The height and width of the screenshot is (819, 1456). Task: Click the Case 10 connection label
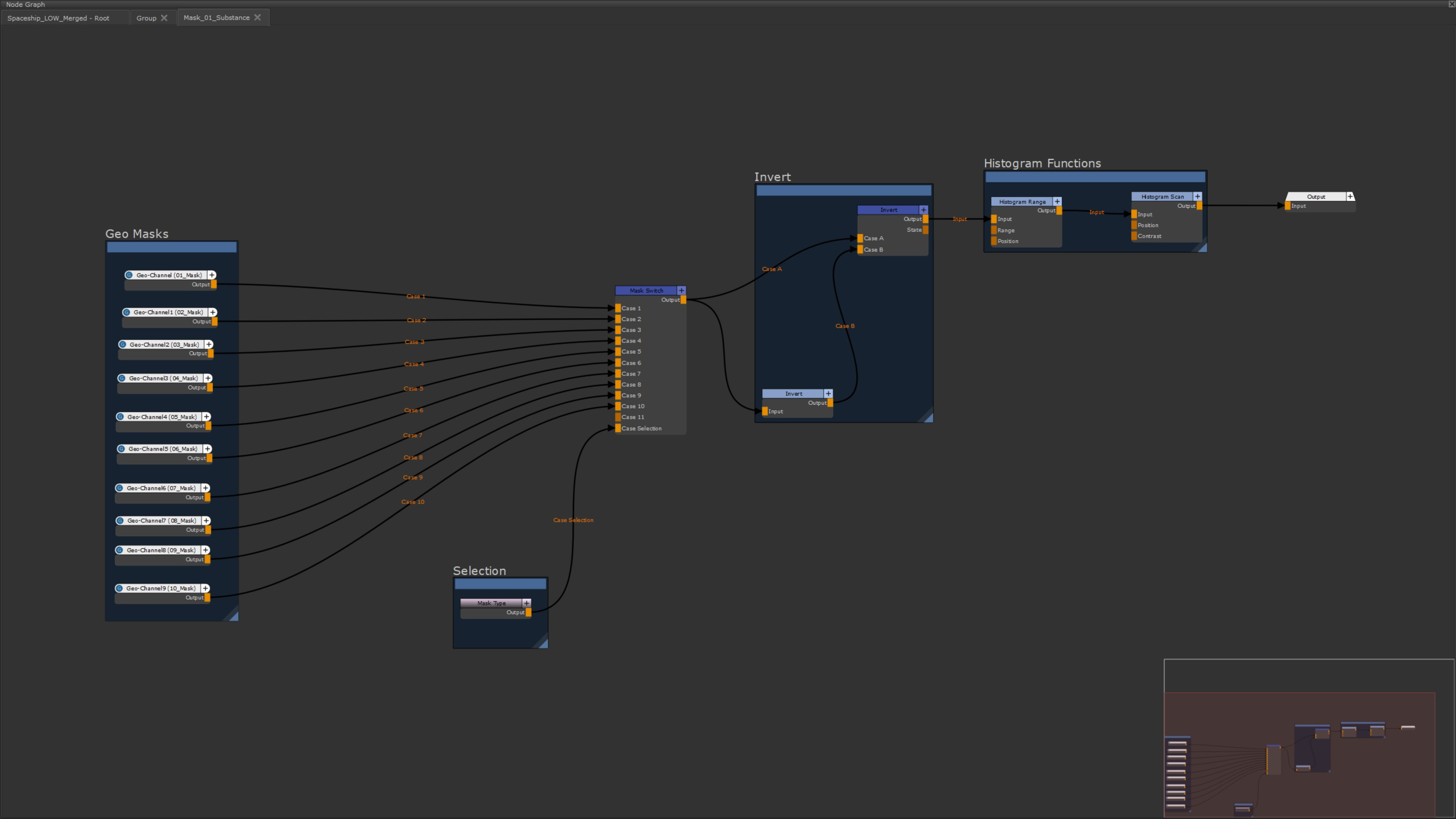coord(413,502)
